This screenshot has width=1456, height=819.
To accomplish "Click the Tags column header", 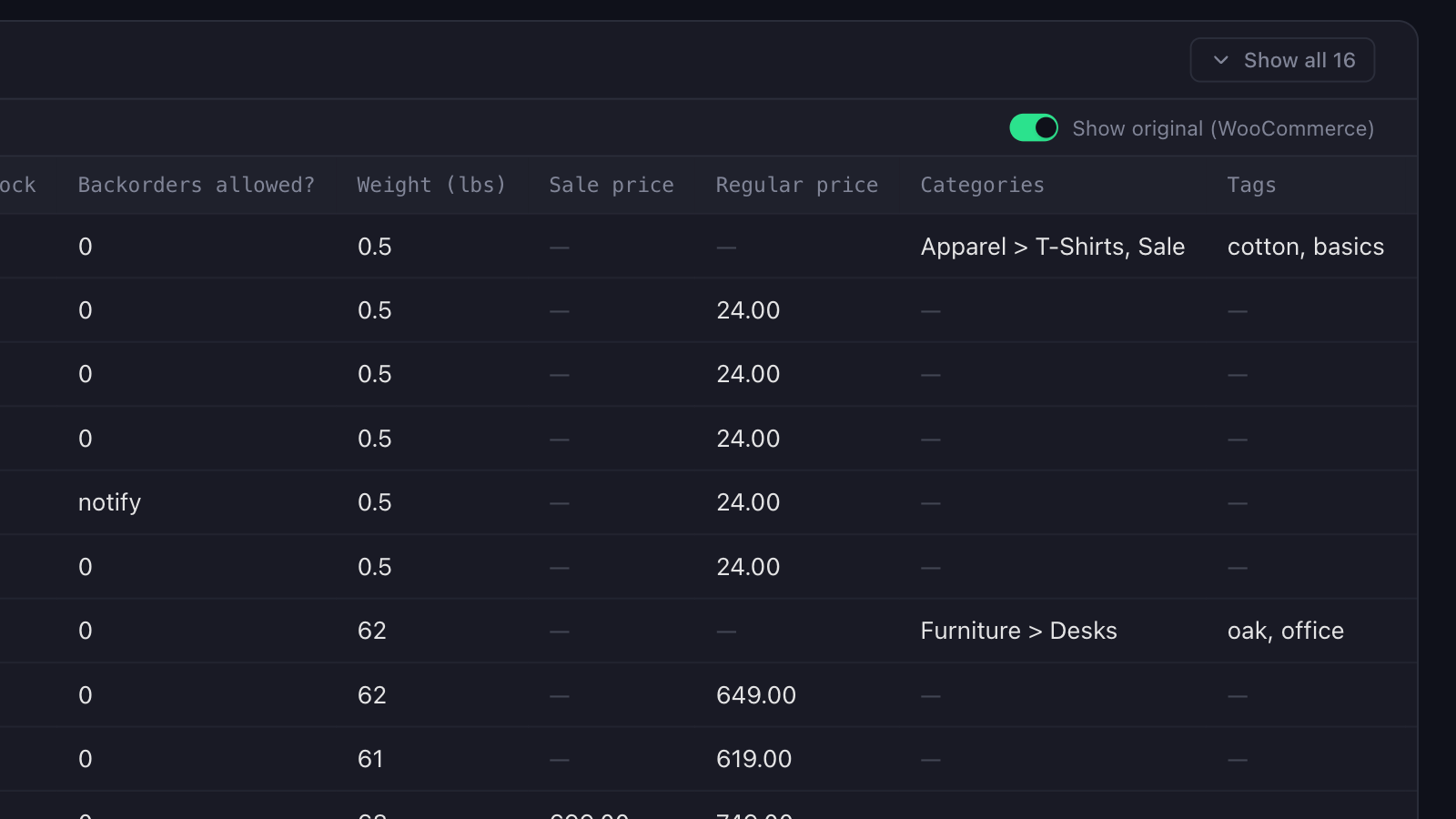I will (x=1251, y=185).
